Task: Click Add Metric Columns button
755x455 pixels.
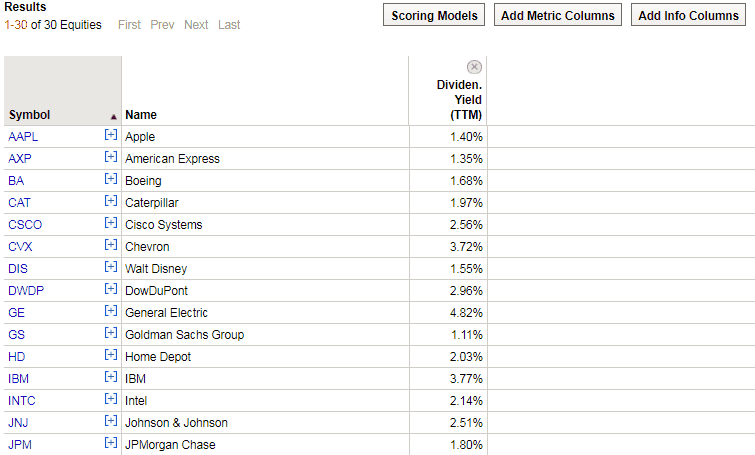Action: click(558, 15)
